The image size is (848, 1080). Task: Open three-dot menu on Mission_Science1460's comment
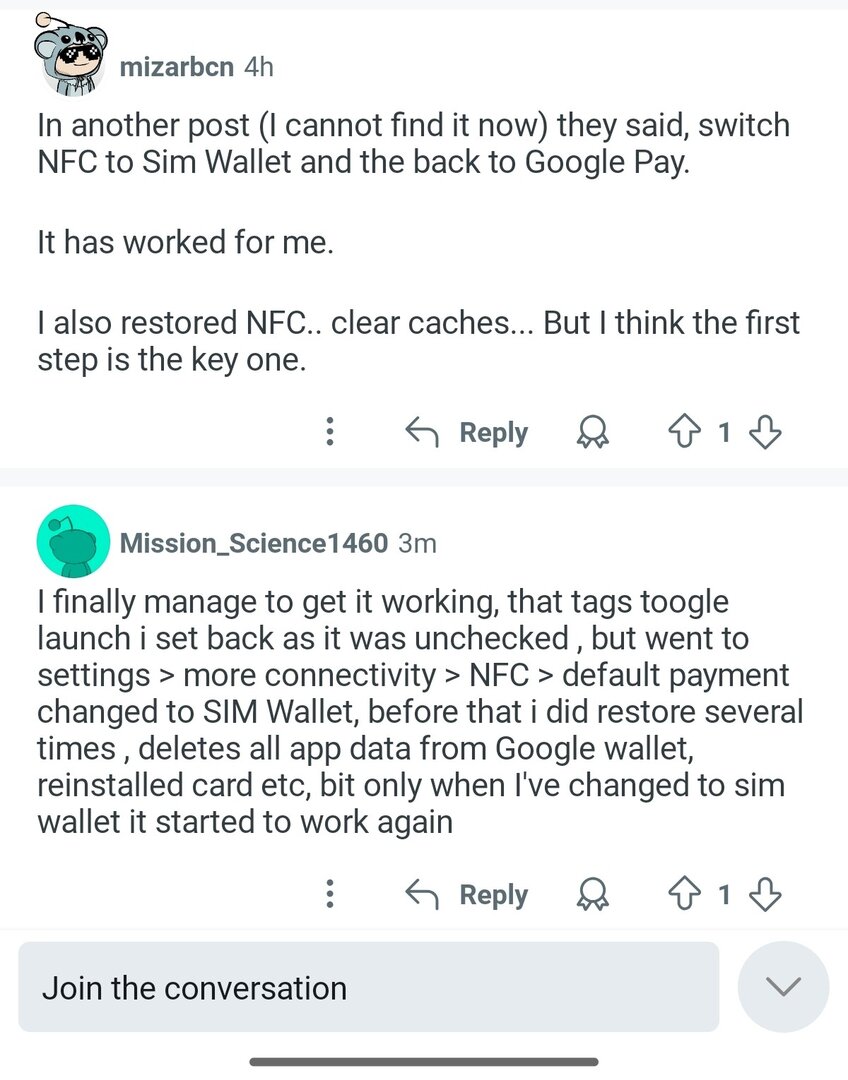[330, 894]
